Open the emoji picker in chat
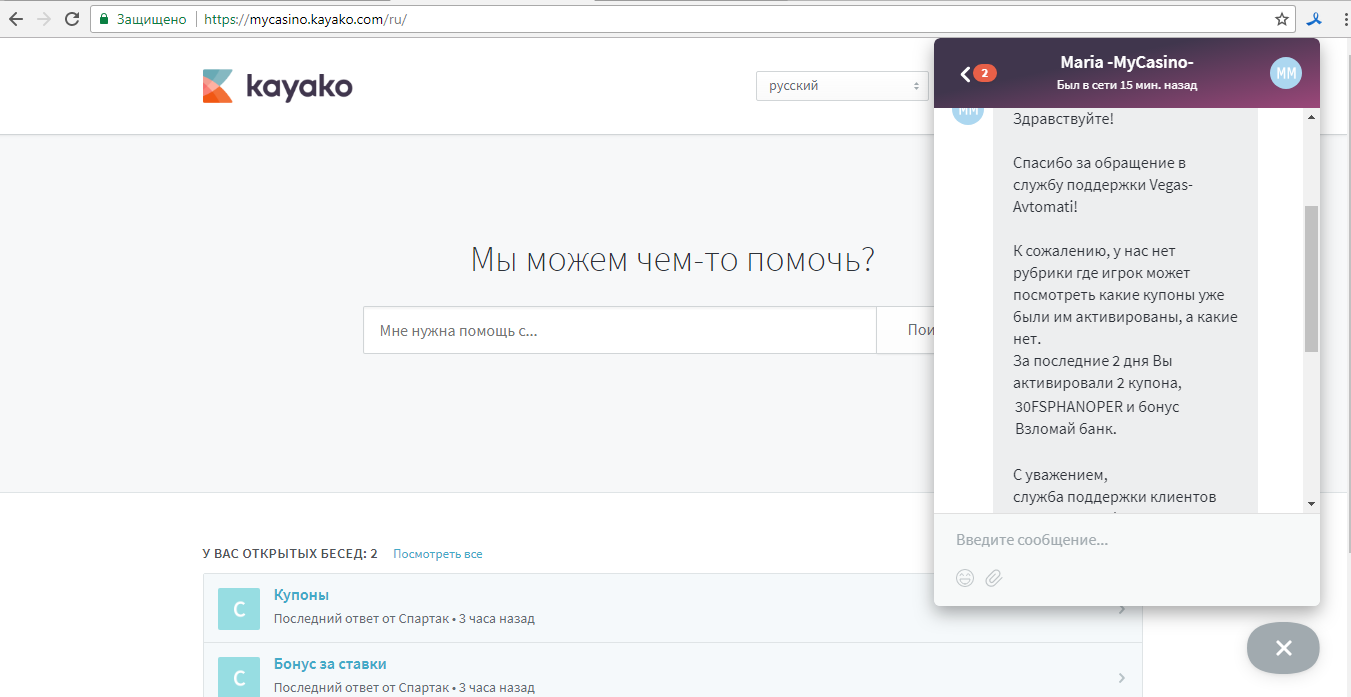The height and width of the screenshot is (697, 1351). (965, 578)
